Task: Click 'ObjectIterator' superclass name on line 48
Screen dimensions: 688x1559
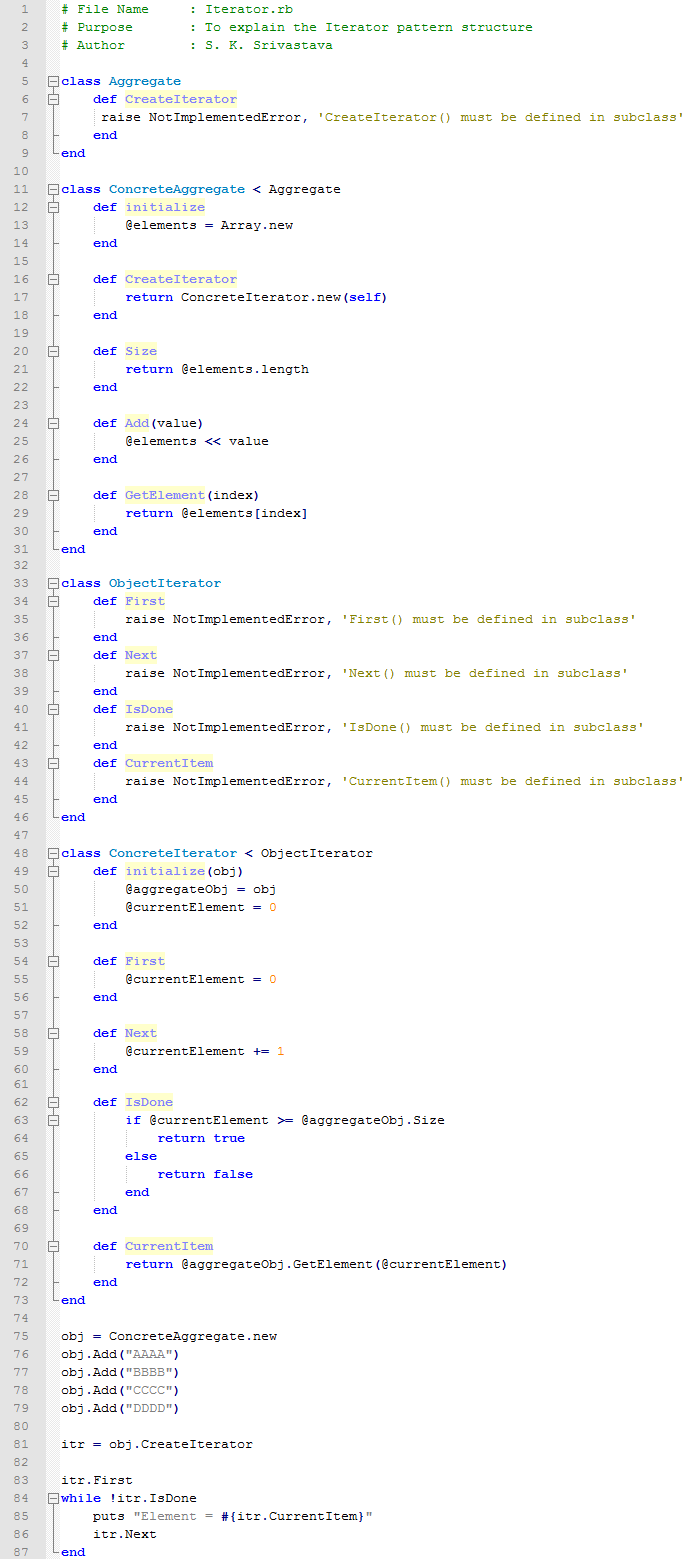Action: click(317, 853)
